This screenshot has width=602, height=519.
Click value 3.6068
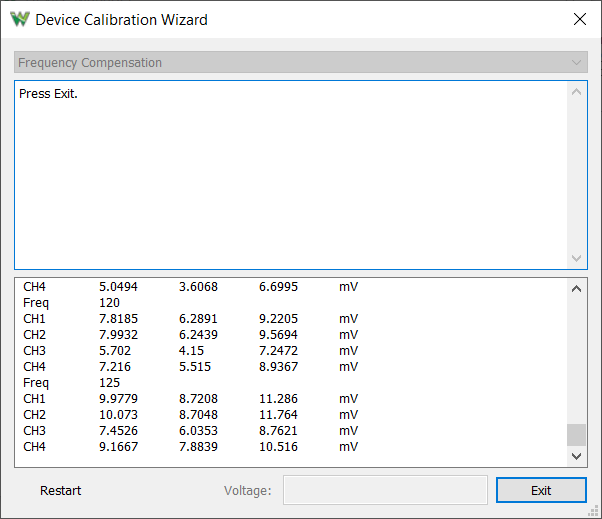pos(198,287)
